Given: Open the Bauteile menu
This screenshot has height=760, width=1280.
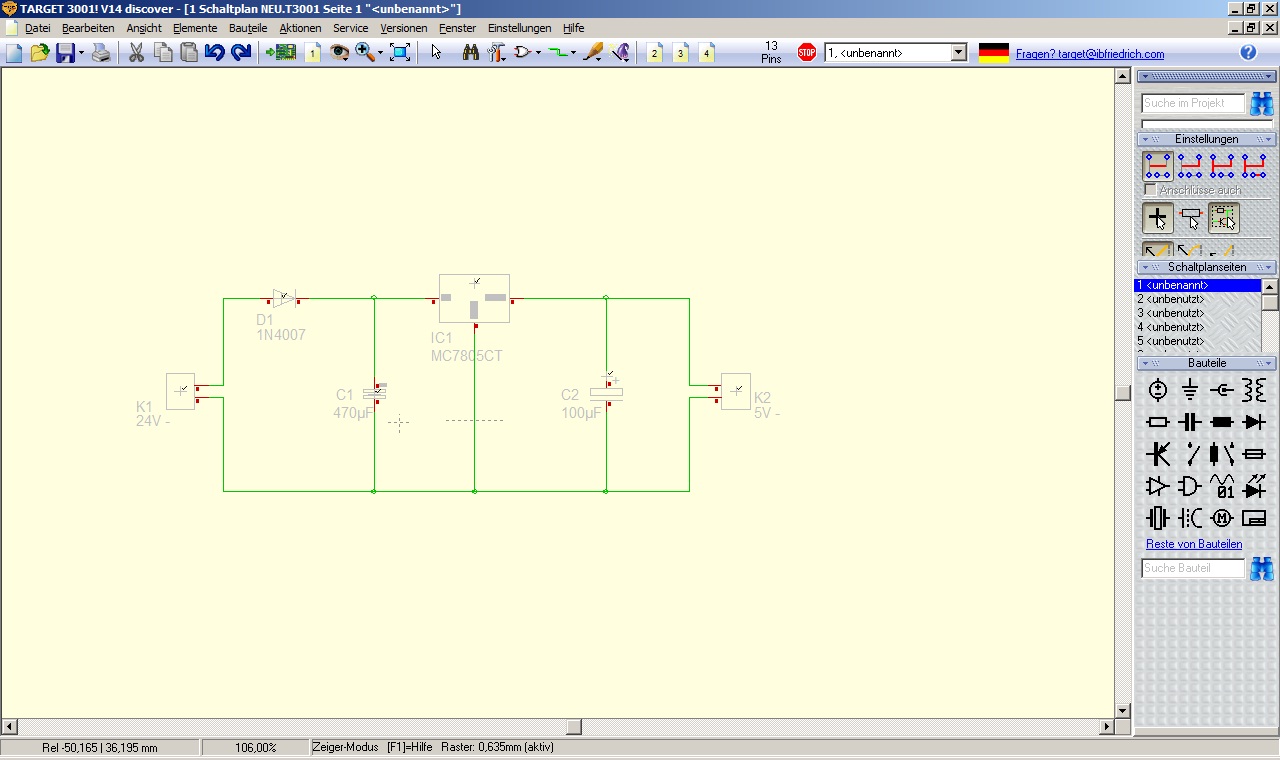Looking at the screenshot, I should 248,28.
